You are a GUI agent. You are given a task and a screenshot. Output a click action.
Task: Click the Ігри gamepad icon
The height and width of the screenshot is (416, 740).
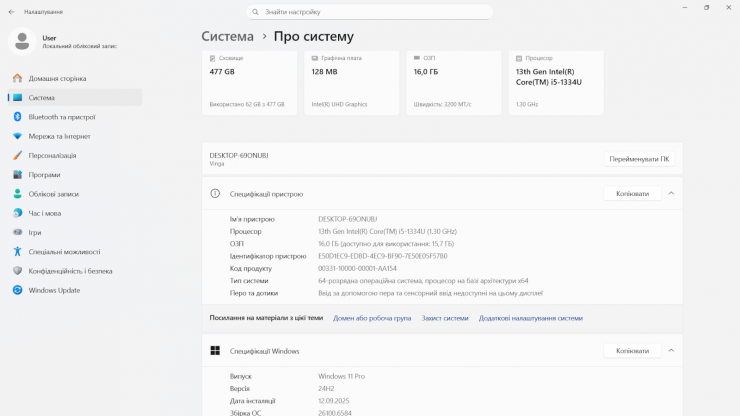pyautogui.click(x=18, y=232)
